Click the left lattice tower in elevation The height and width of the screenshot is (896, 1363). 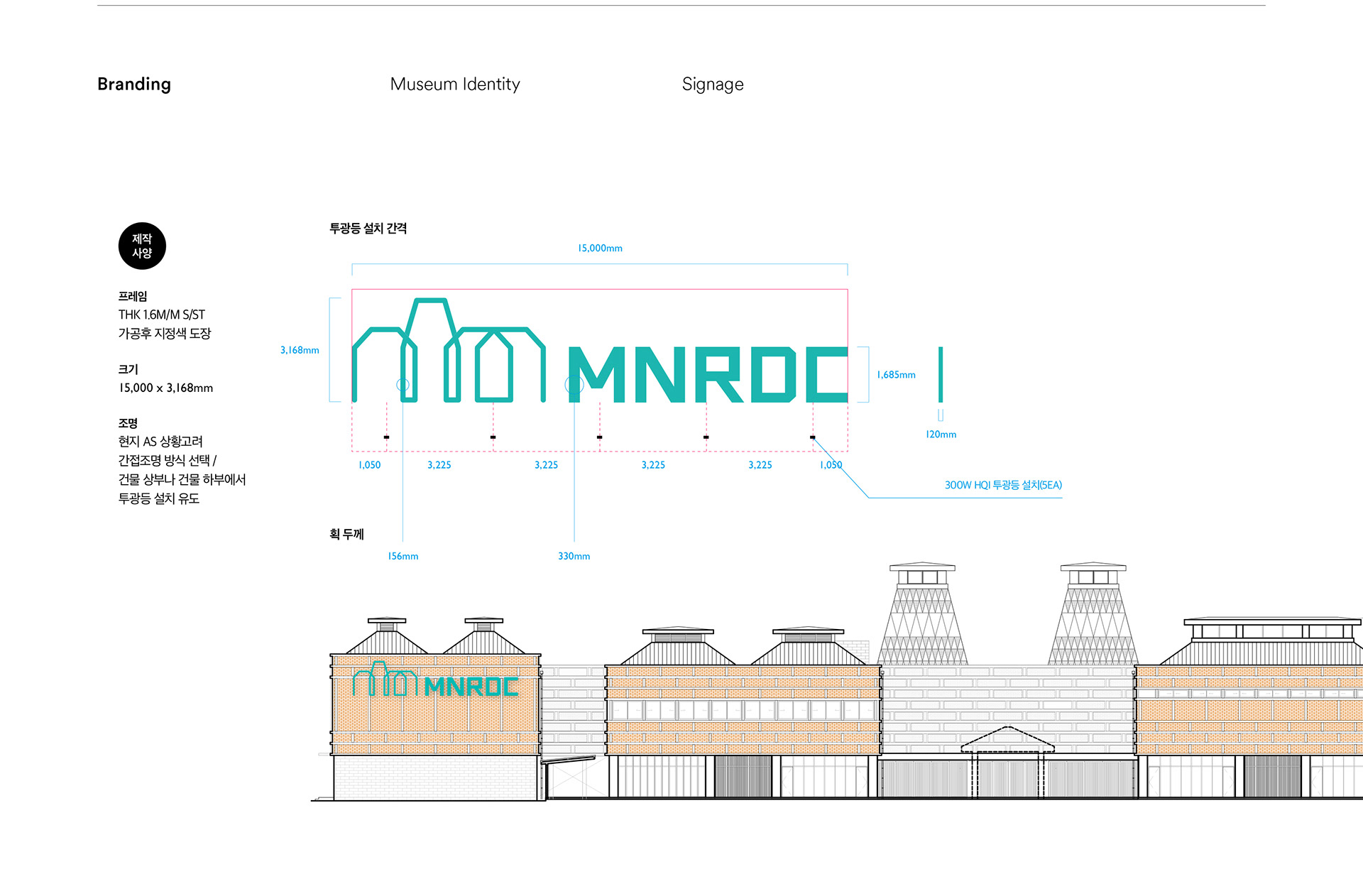tap(922, 618)
